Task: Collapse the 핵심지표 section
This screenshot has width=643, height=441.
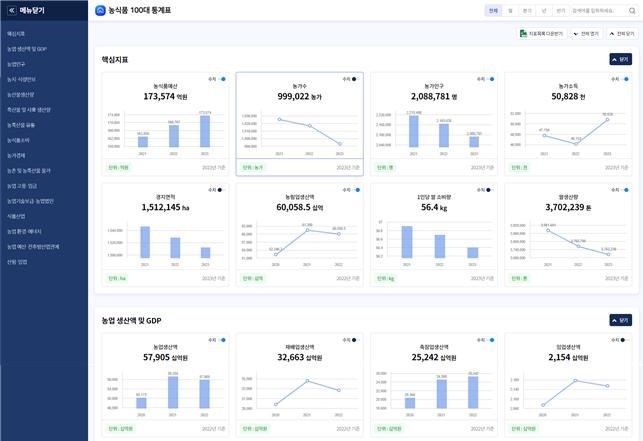Action: pyautogui.click(x=619, y=59)
